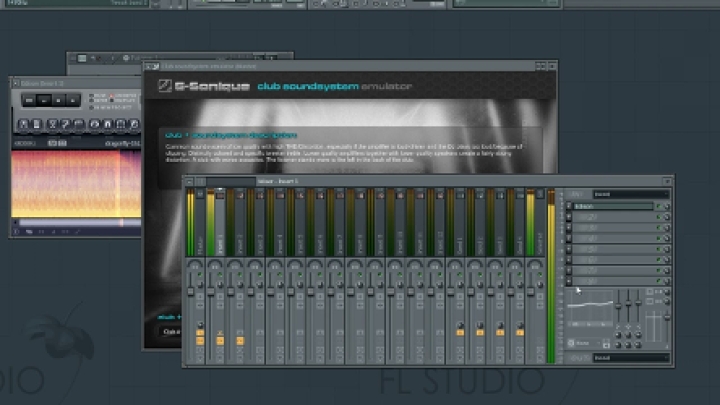The width and height of the screenshot is (720, 405).
Task: Open Edison's File floppy disk menu icon
Action: 23,124
